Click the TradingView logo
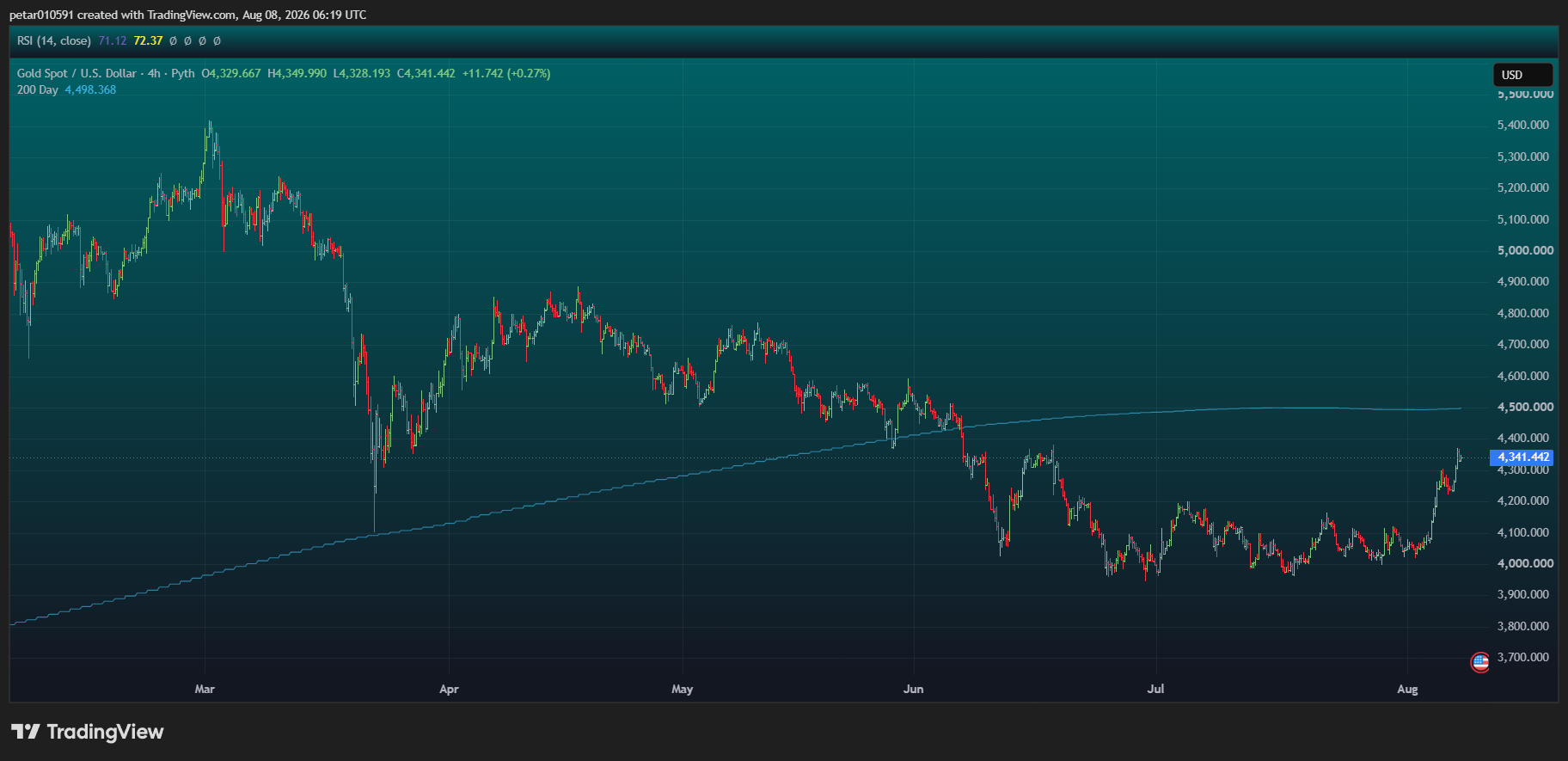The height and width of the screenshot is (761, 1568). pyautogui.click(x=87, y=732)
